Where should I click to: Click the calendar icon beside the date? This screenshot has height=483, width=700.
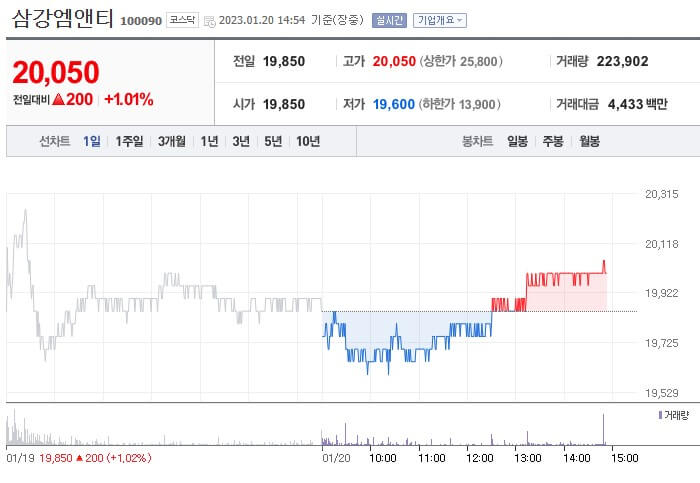(x=209, y=21)
